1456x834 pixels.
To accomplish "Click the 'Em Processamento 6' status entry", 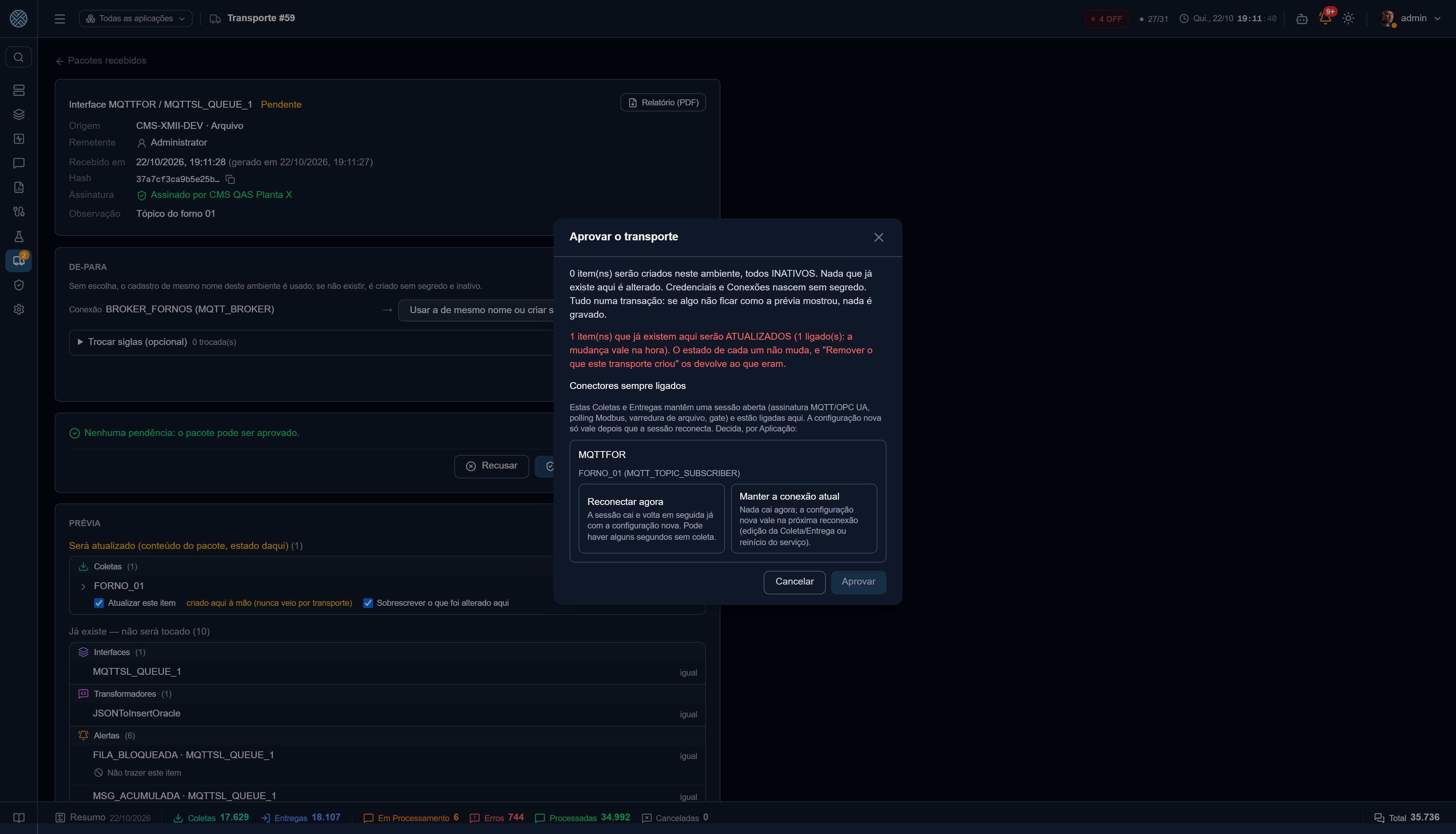I will point(411,817).
